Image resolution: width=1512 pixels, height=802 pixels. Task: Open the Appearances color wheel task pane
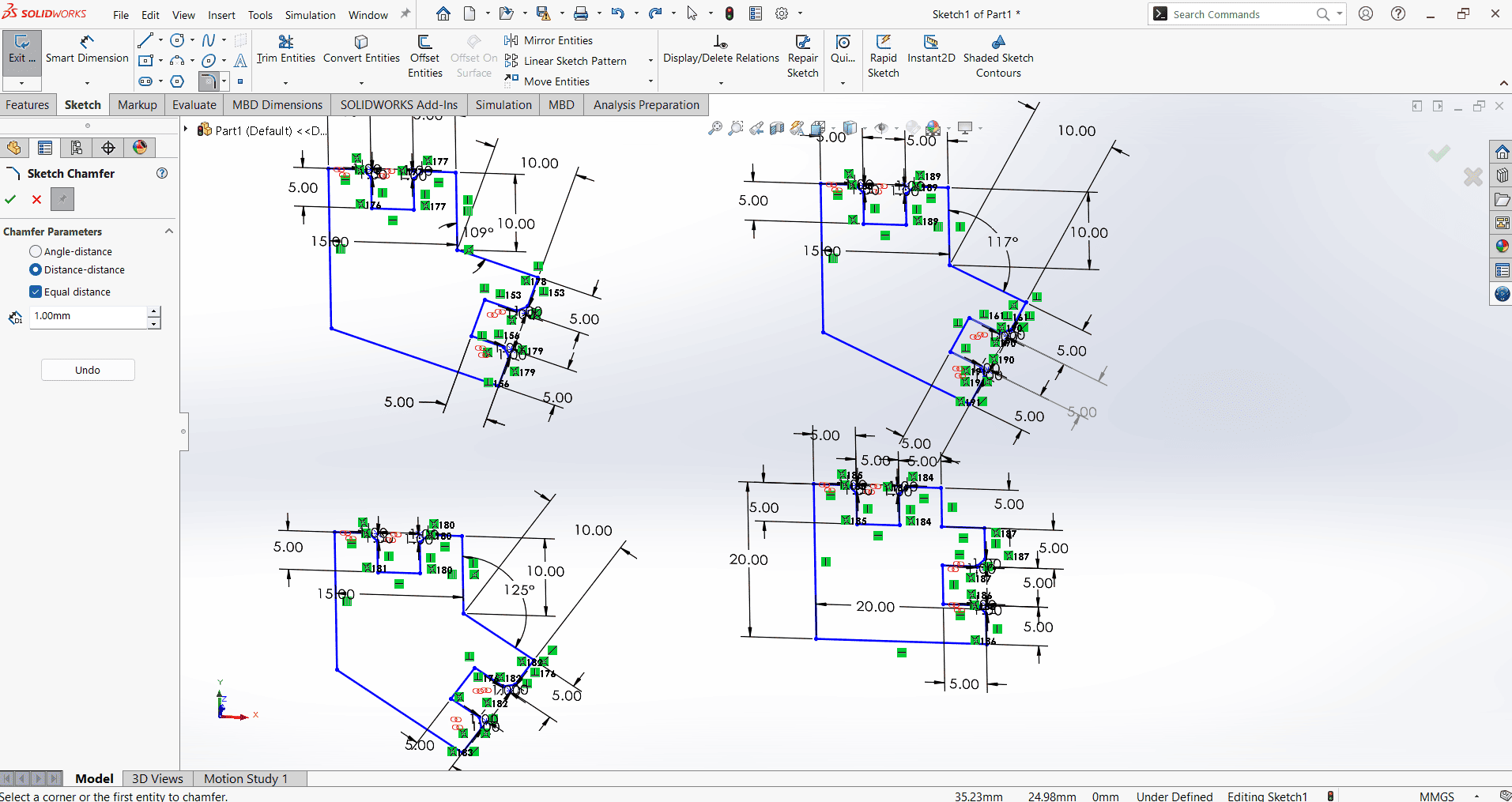(x=1502, y=247)
